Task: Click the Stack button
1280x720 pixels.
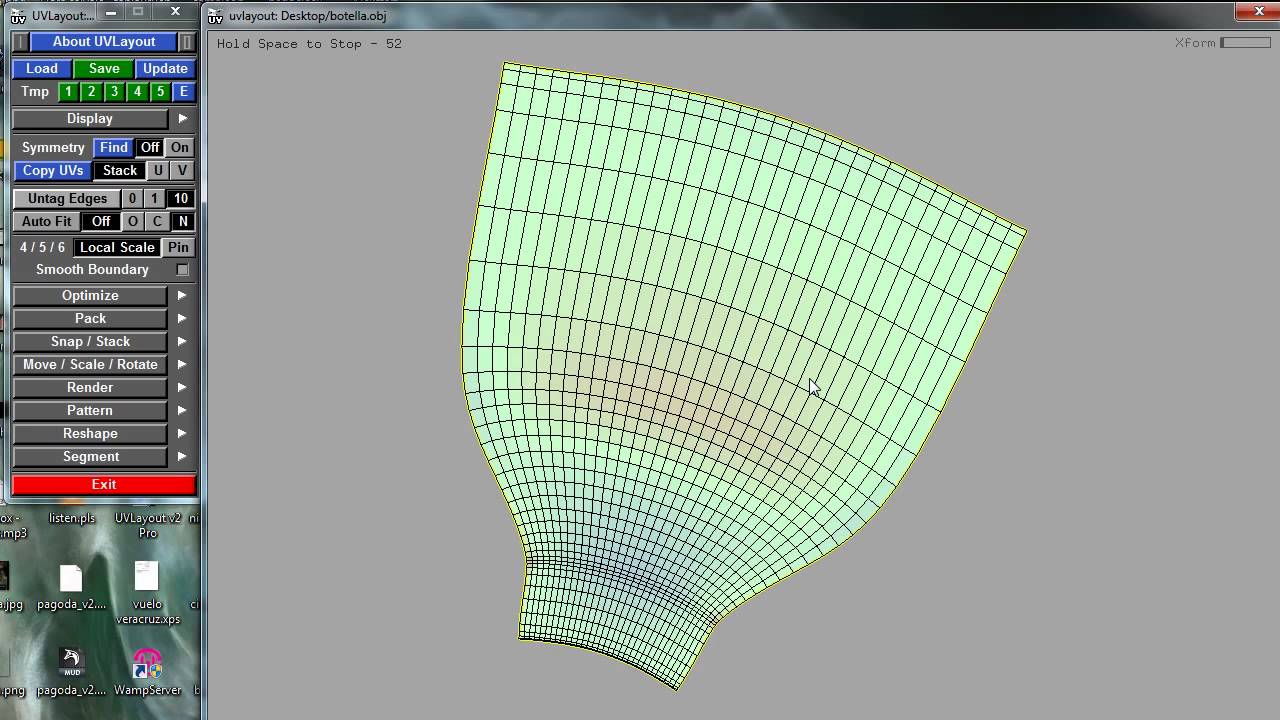Action: [x=120, y=170]
